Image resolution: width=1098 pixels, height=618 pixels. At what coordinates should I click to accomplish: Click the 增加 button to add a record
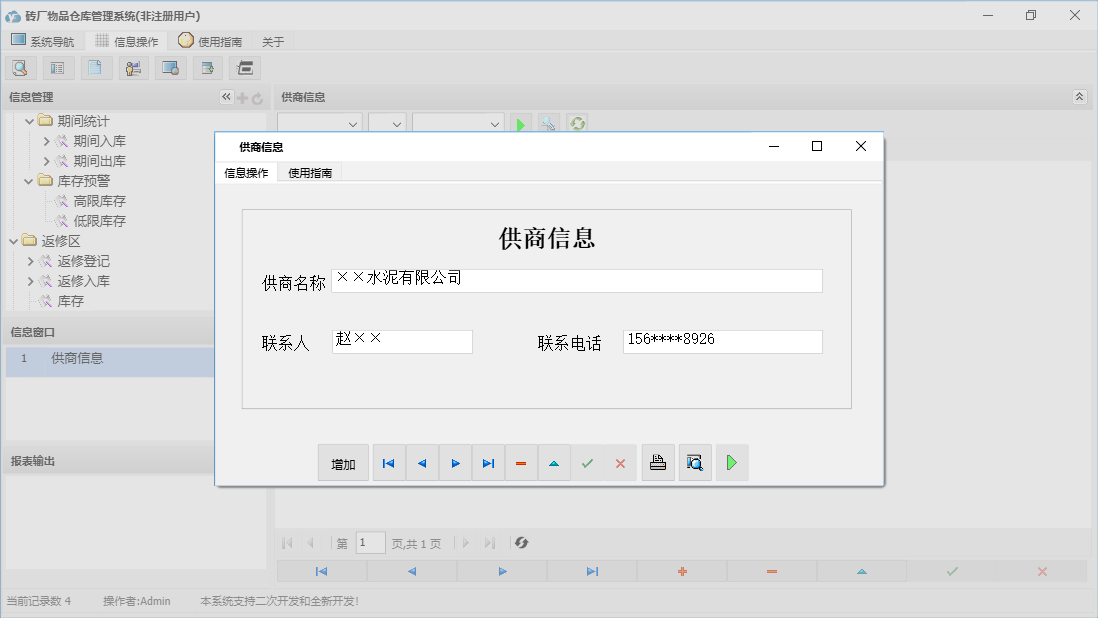pyautogui.click(x=343, y=462)
